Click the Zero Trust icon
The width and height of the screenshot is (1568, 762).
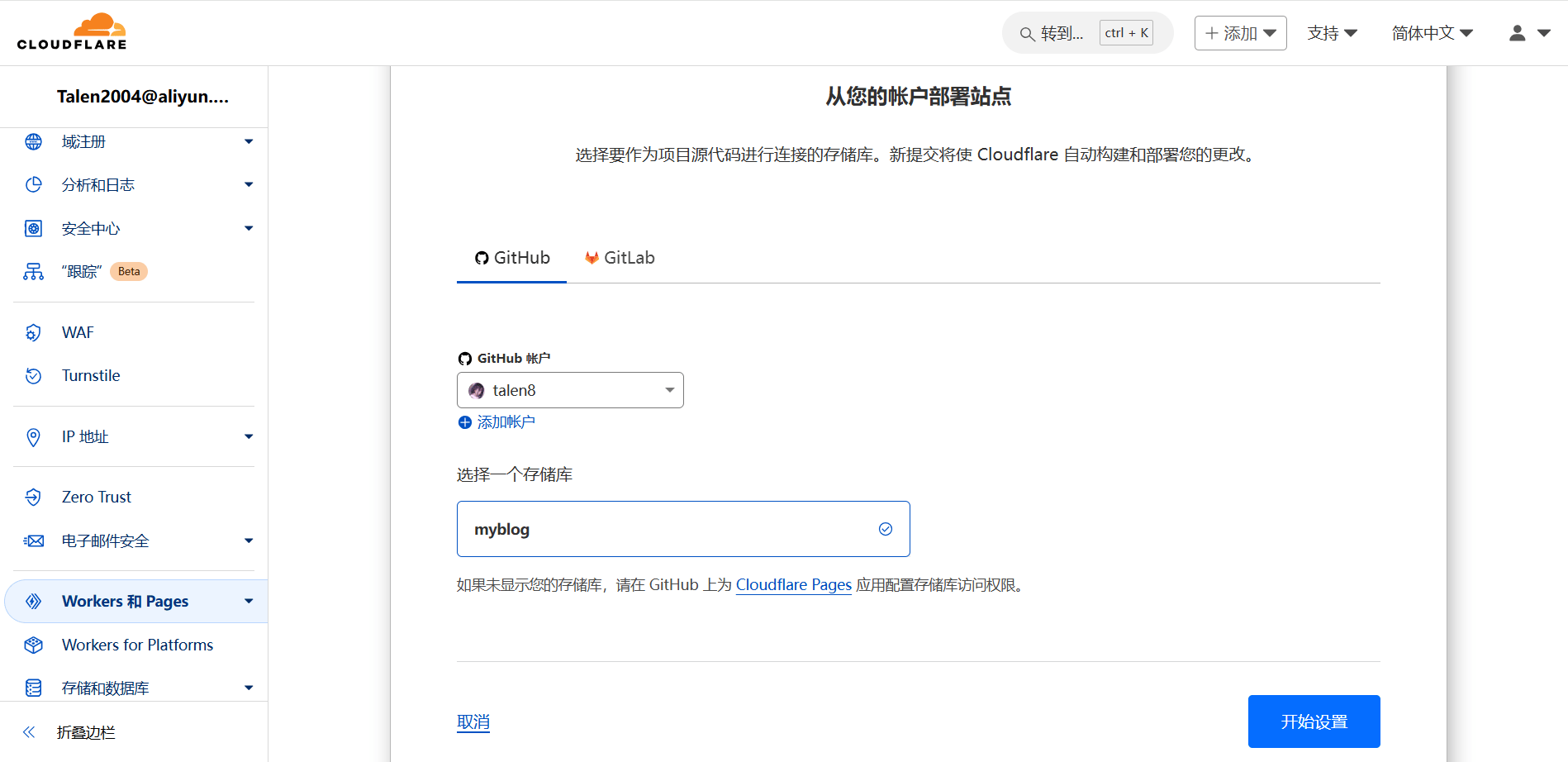point(33,497)
